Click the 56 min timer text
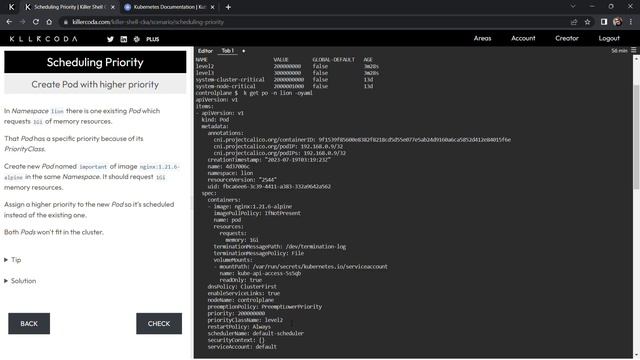 click(619, 51)
